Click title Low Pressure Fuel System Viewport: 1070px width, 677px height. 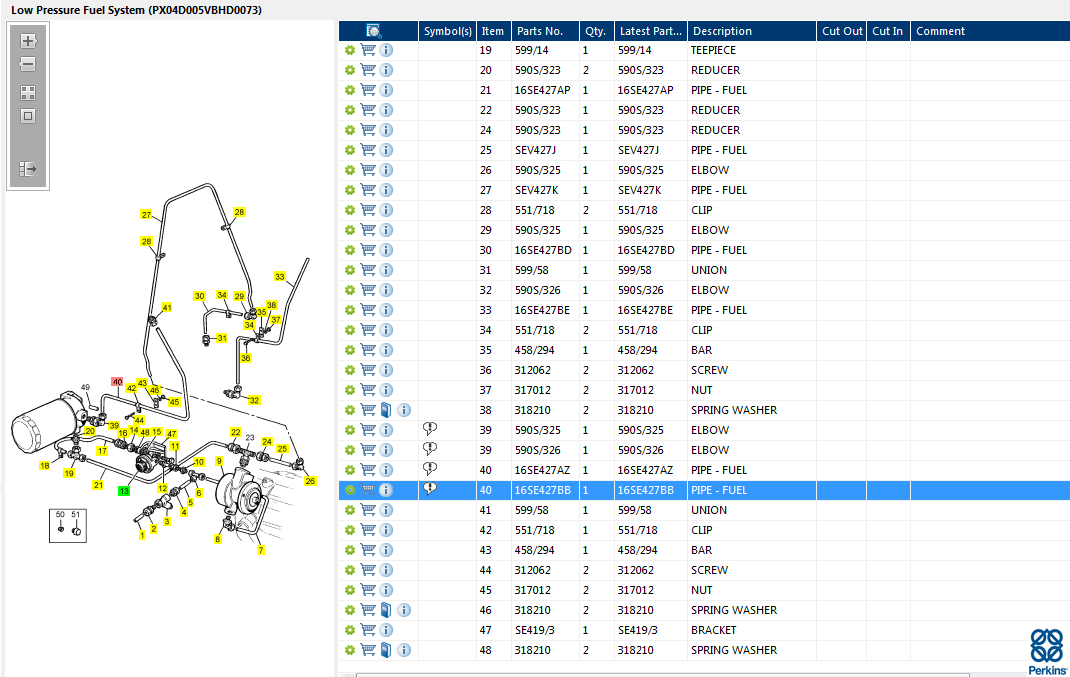point(136,10)
